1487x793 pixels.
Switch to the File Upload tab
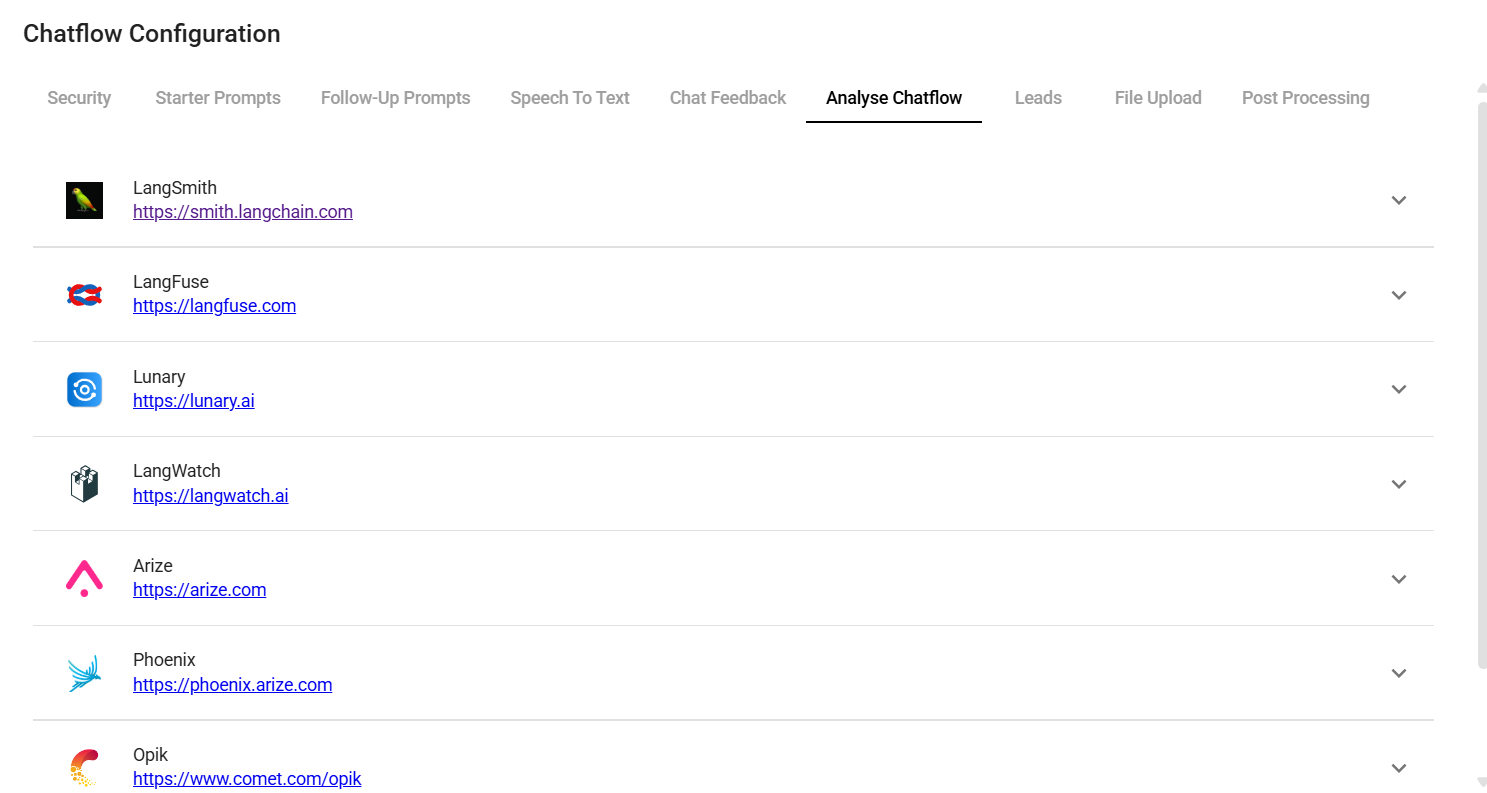[1157, 97]
